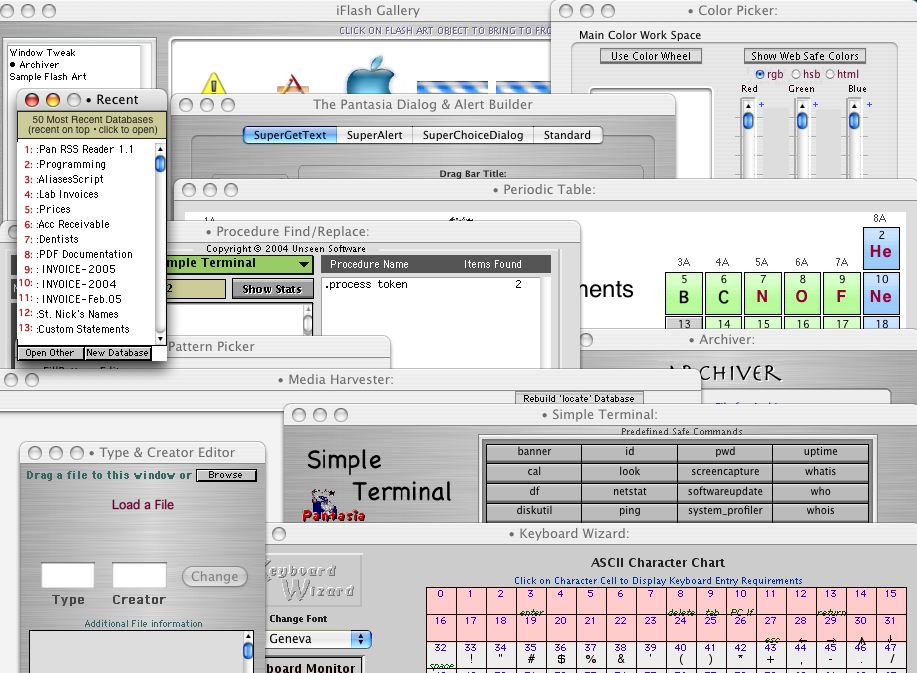Run the 'diskutil' command in Simple Terminal

(534, 511)
